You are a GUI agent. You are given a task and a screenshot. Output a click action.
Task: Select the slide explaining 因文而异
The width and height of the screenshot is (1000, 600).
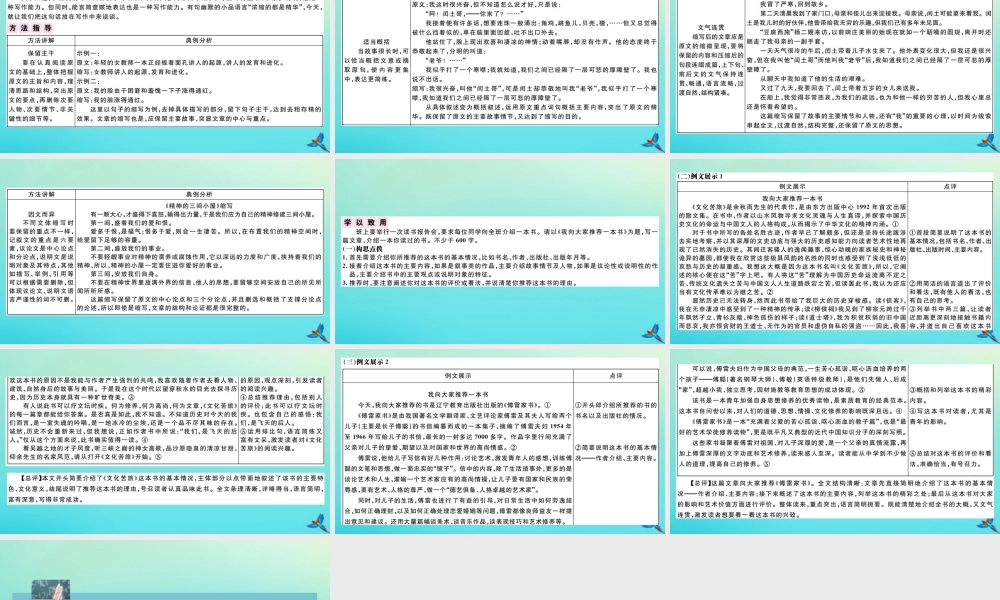[165, 251]
